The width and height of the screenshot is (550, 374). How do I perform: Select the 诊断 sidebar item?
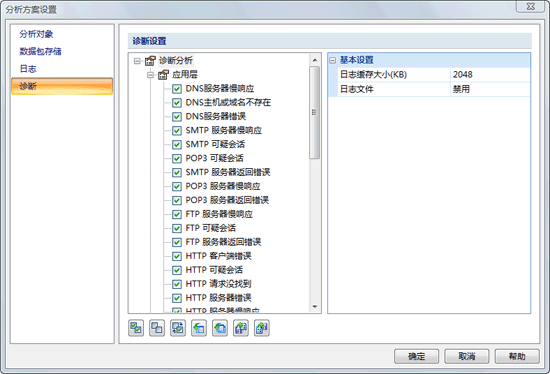[x=62, y=86]
